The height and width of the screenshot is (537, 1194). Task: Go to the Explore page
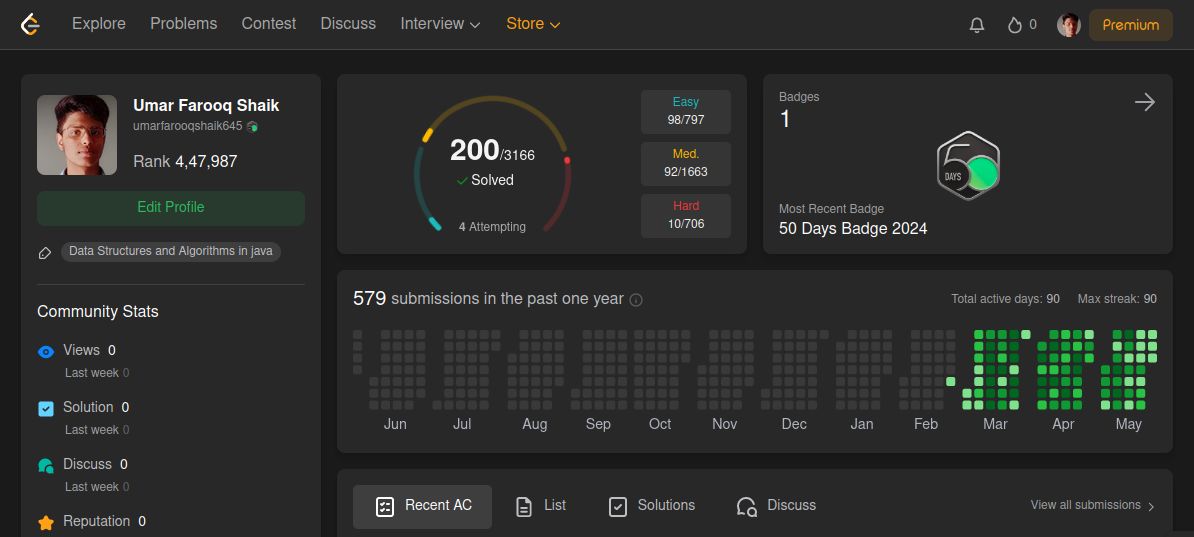coord(99,24)
